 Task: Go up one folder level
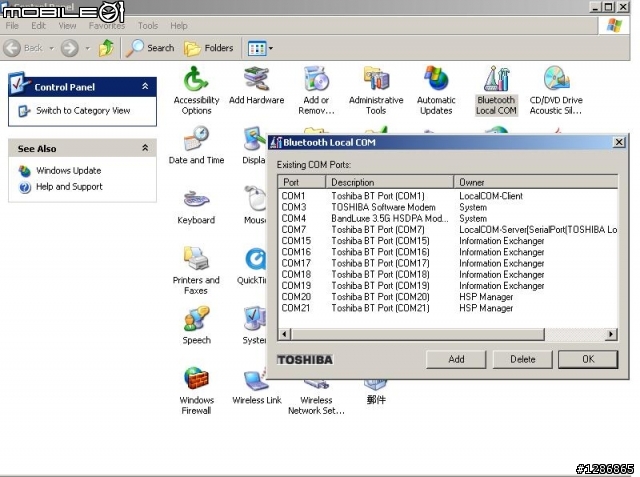coord(107,48)
